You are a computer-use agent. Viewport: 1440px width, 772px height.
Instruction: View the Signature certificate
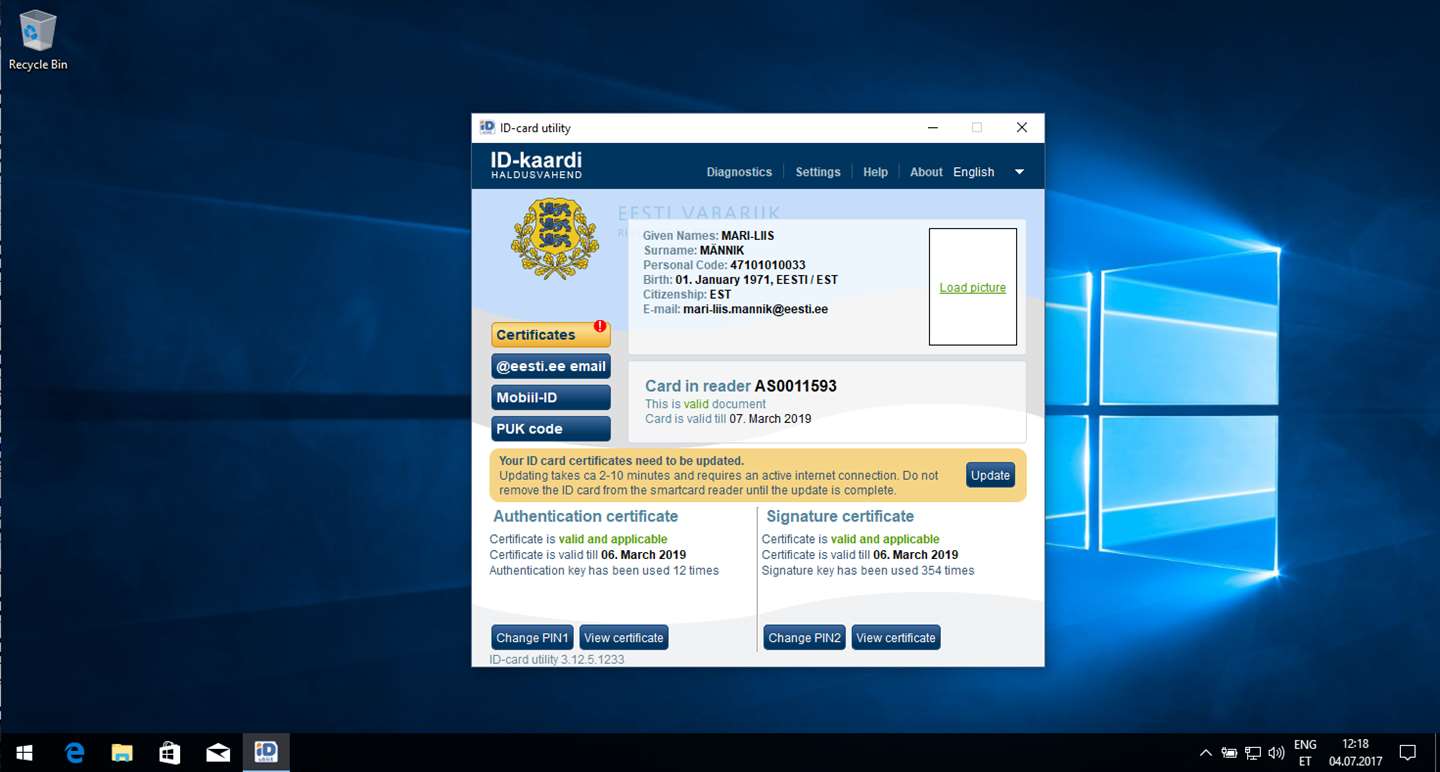[x=896, y=637]
